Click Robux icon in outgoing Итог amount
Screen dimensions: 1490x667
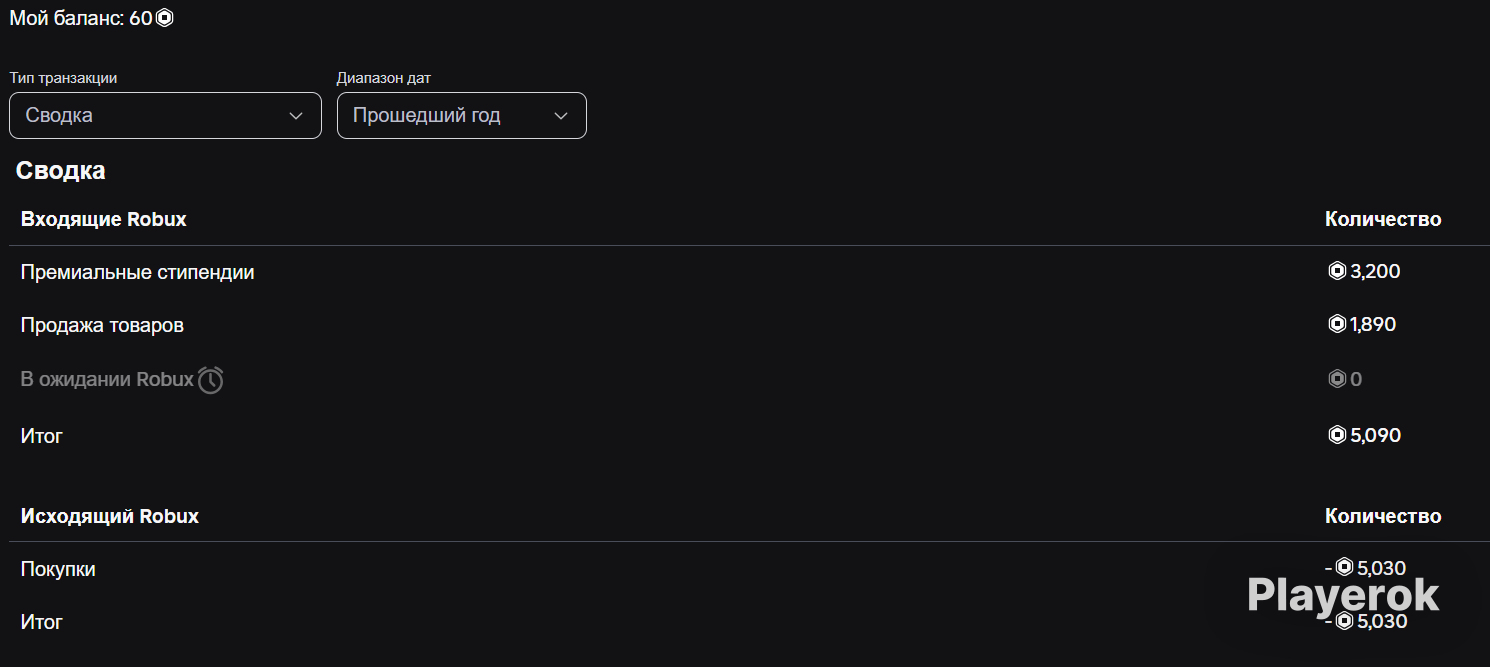click(1344, 621)
